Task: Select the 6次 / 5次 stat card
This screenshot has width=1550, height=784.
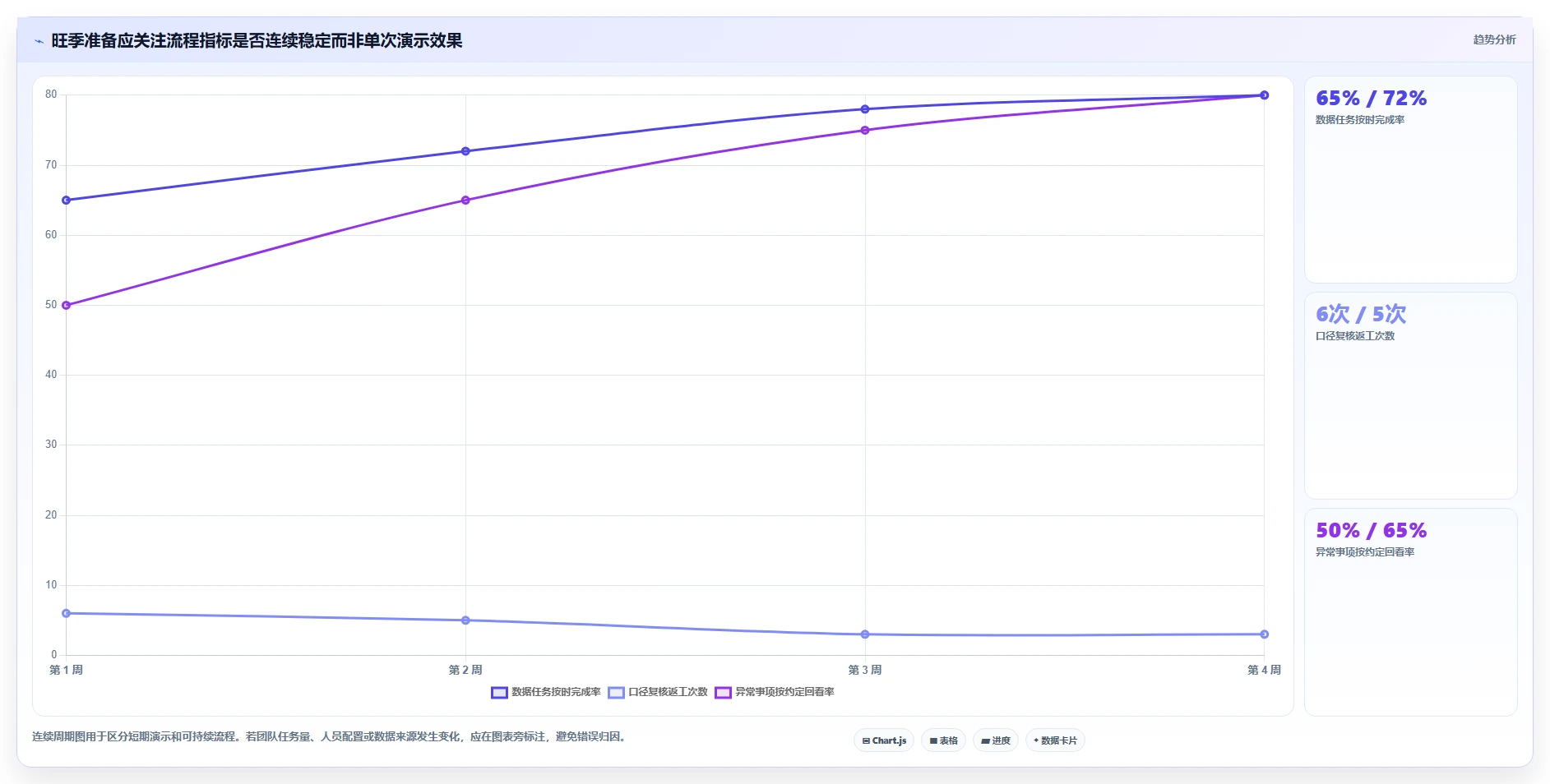Action: (1410, 396)
